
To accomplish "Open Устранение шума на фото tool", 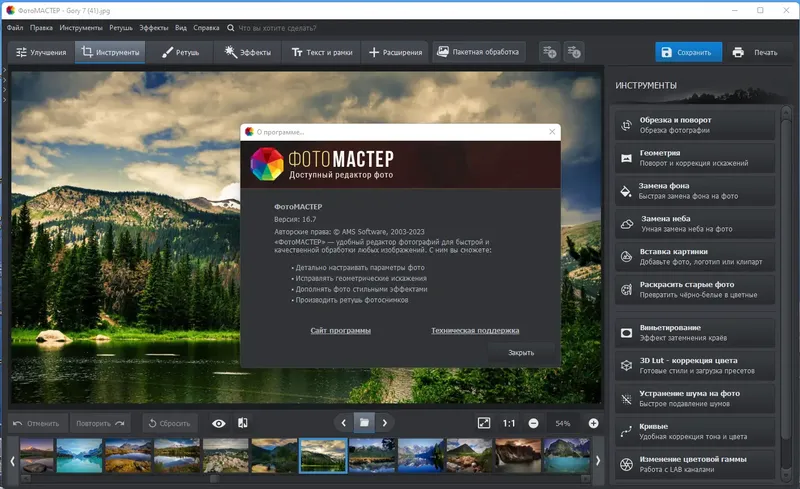I will pos(694,399).
